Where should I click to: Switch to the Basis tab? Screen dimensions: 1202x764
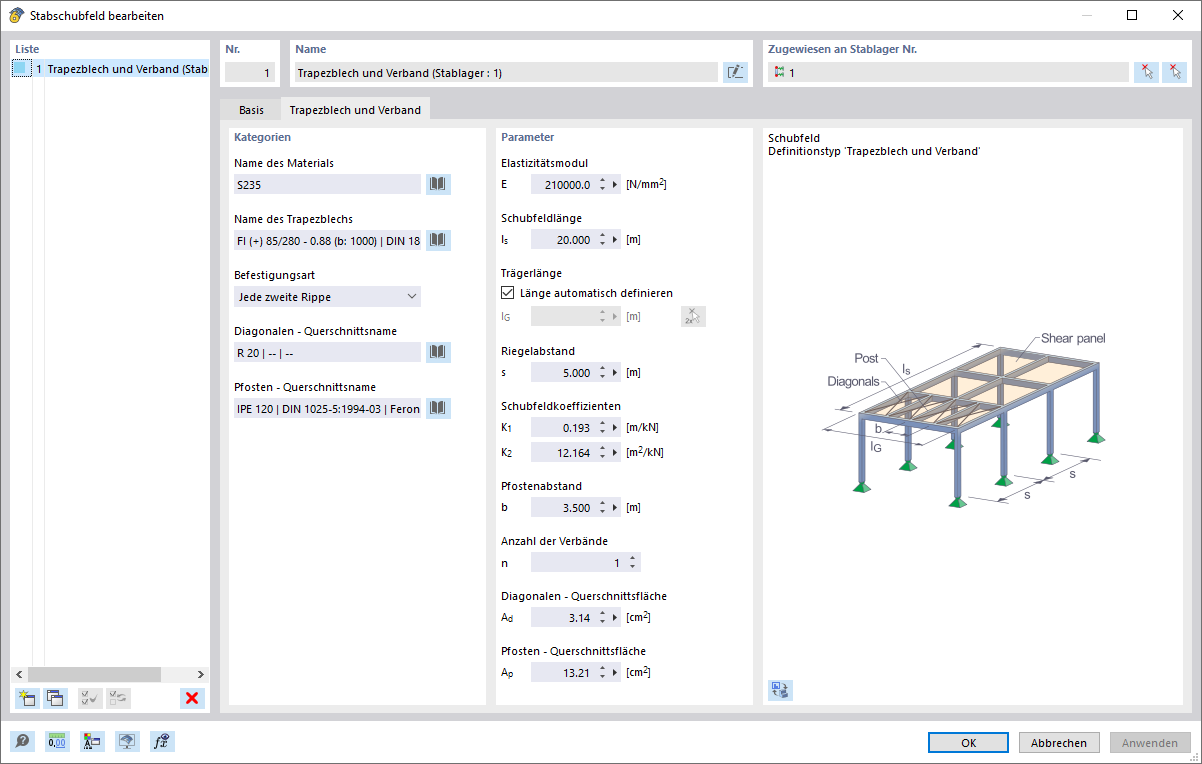tap(251, 110)
